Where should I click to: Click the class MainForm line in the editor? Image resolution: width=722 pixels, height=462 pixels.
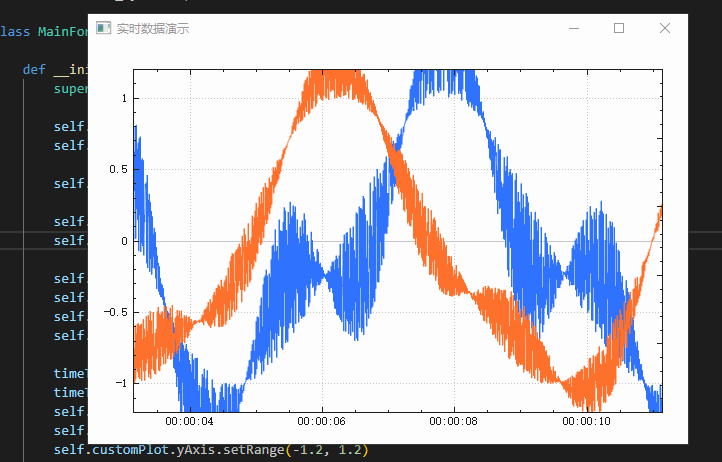point(44,32)
